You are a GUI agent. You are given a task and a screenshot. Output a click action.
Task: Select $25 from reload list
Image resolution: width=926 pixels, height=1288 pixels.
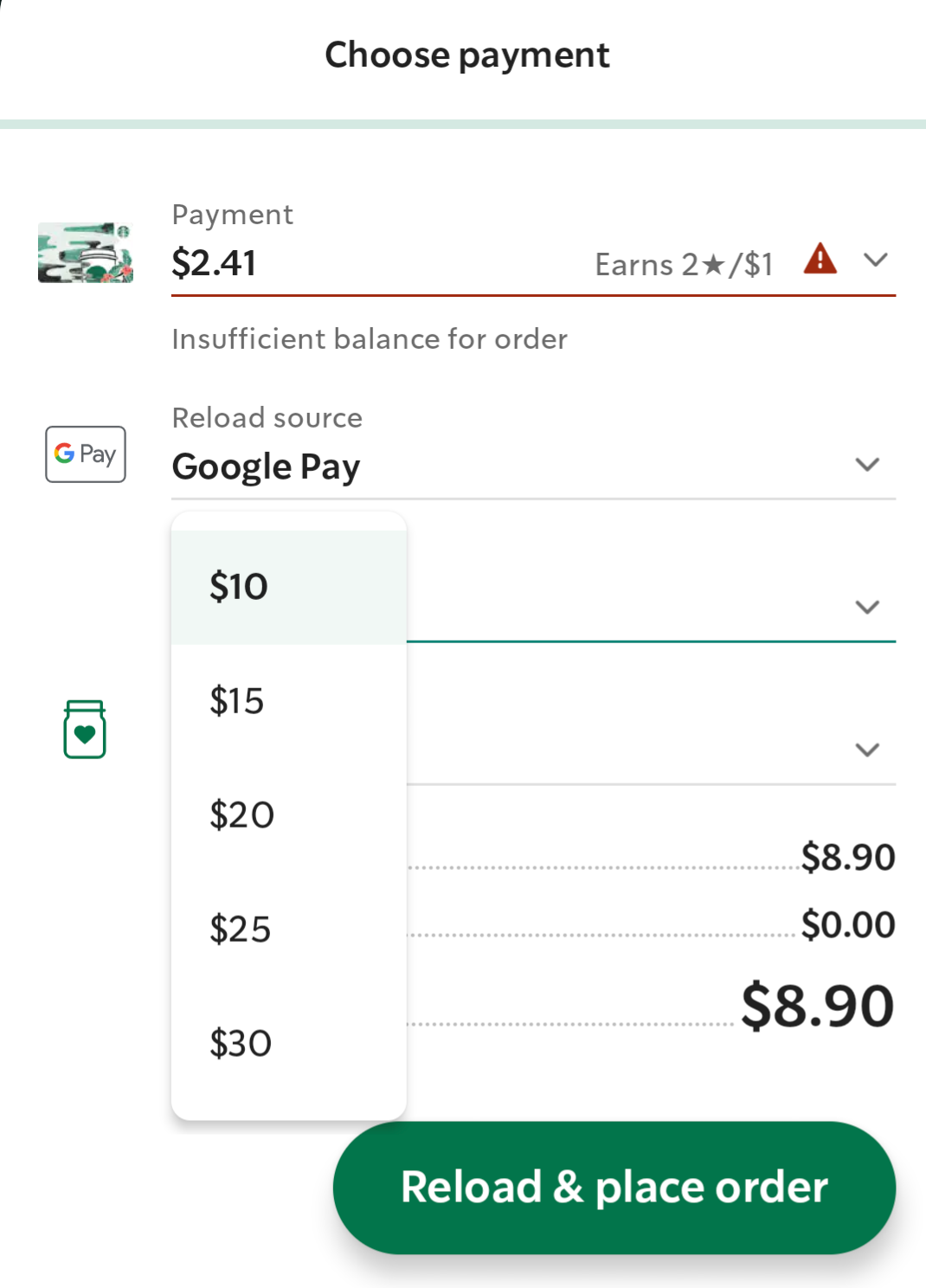tap(289, 930)
